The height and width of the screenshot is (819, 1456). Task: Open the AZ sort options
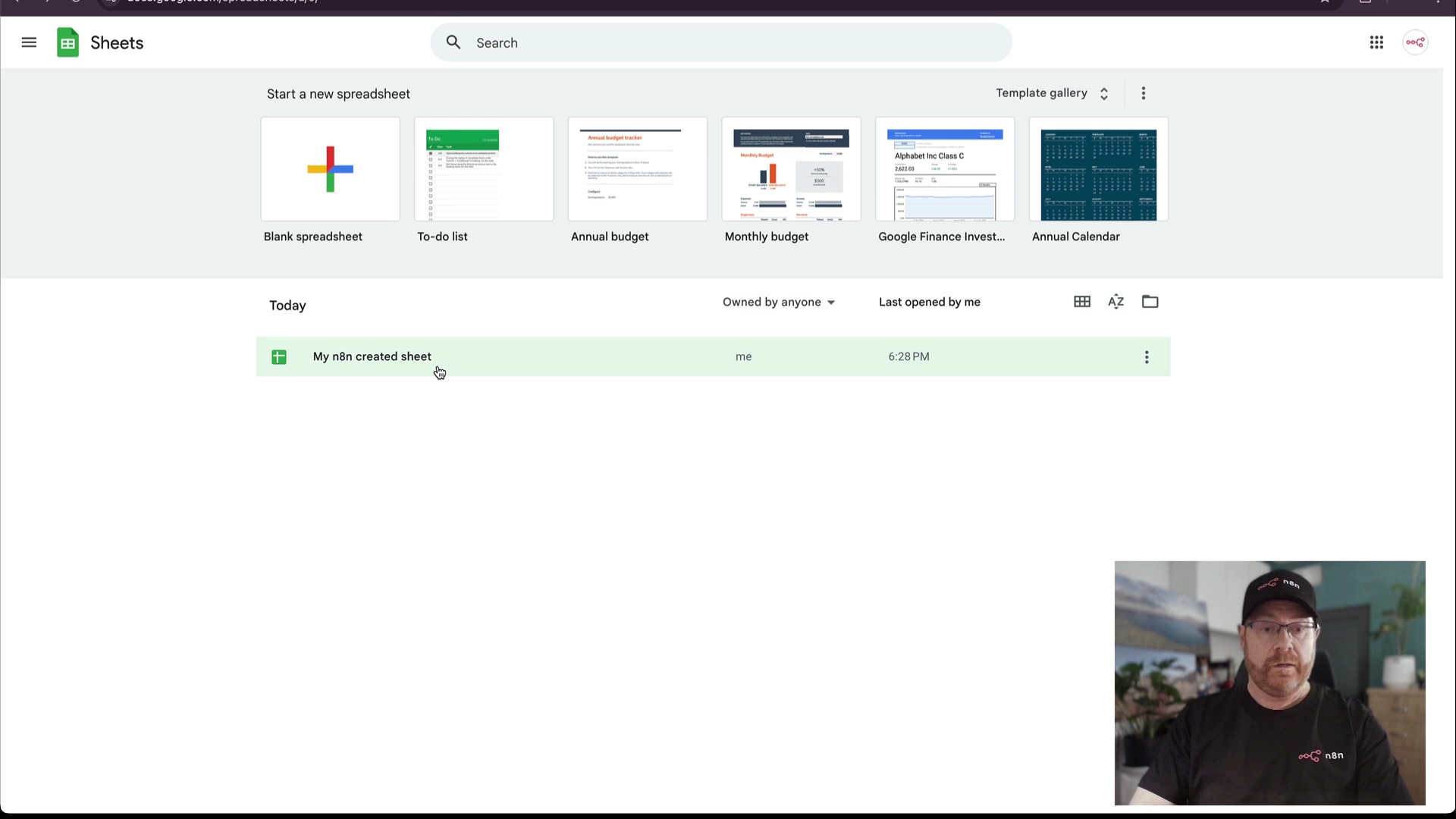(1116, 302)
